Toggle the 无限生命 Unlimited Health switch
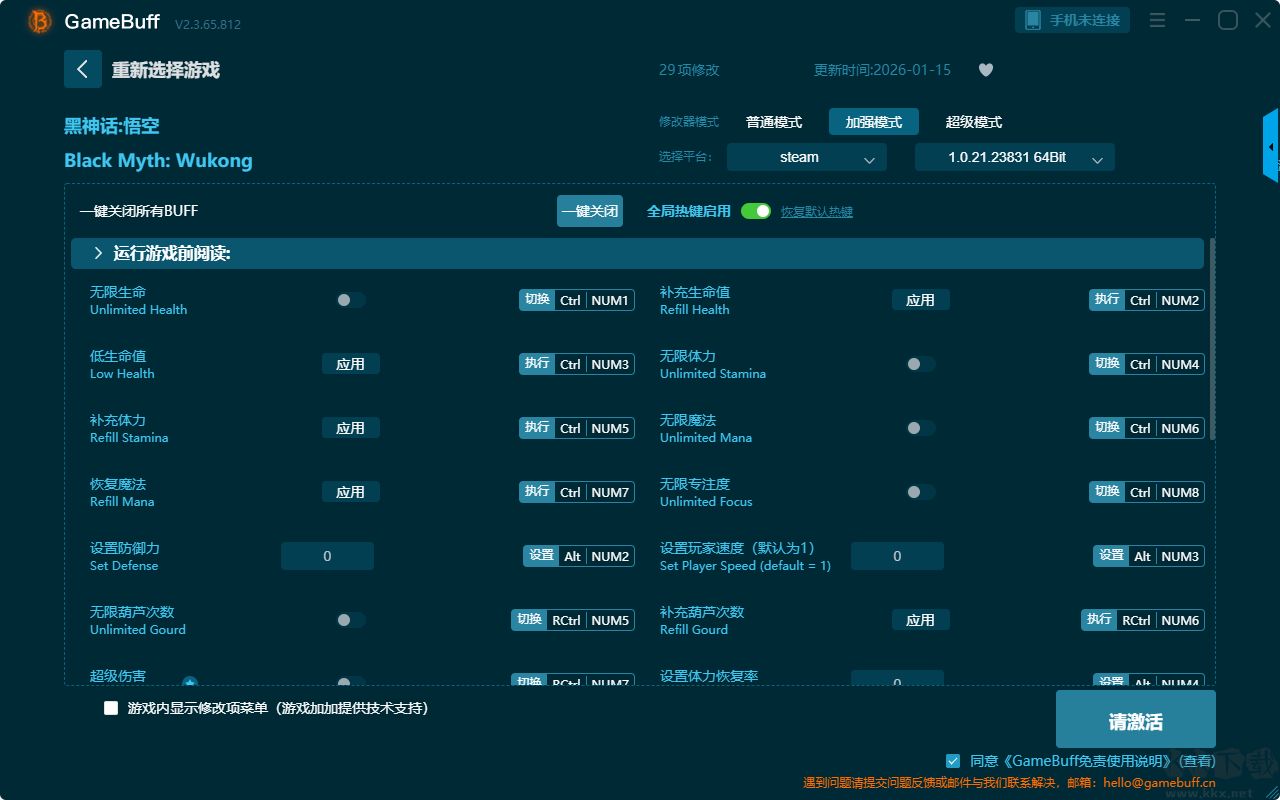1280x800 pixels. click(350, 300)
